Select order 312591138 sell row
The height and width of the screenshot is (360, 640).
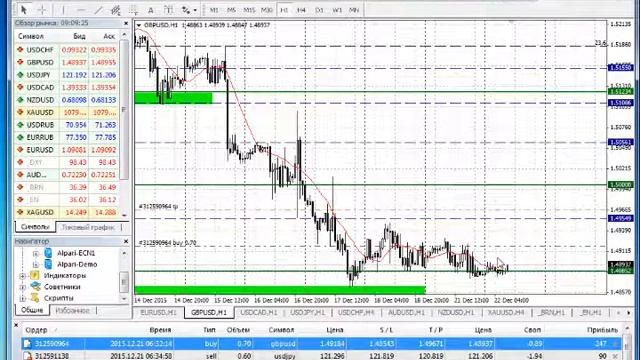coord(322,356)
